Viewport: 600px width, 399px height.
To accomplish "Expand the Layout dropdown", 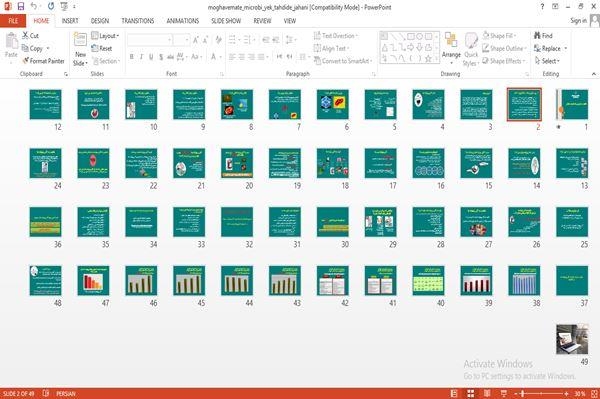I will [x=105, y=36].
